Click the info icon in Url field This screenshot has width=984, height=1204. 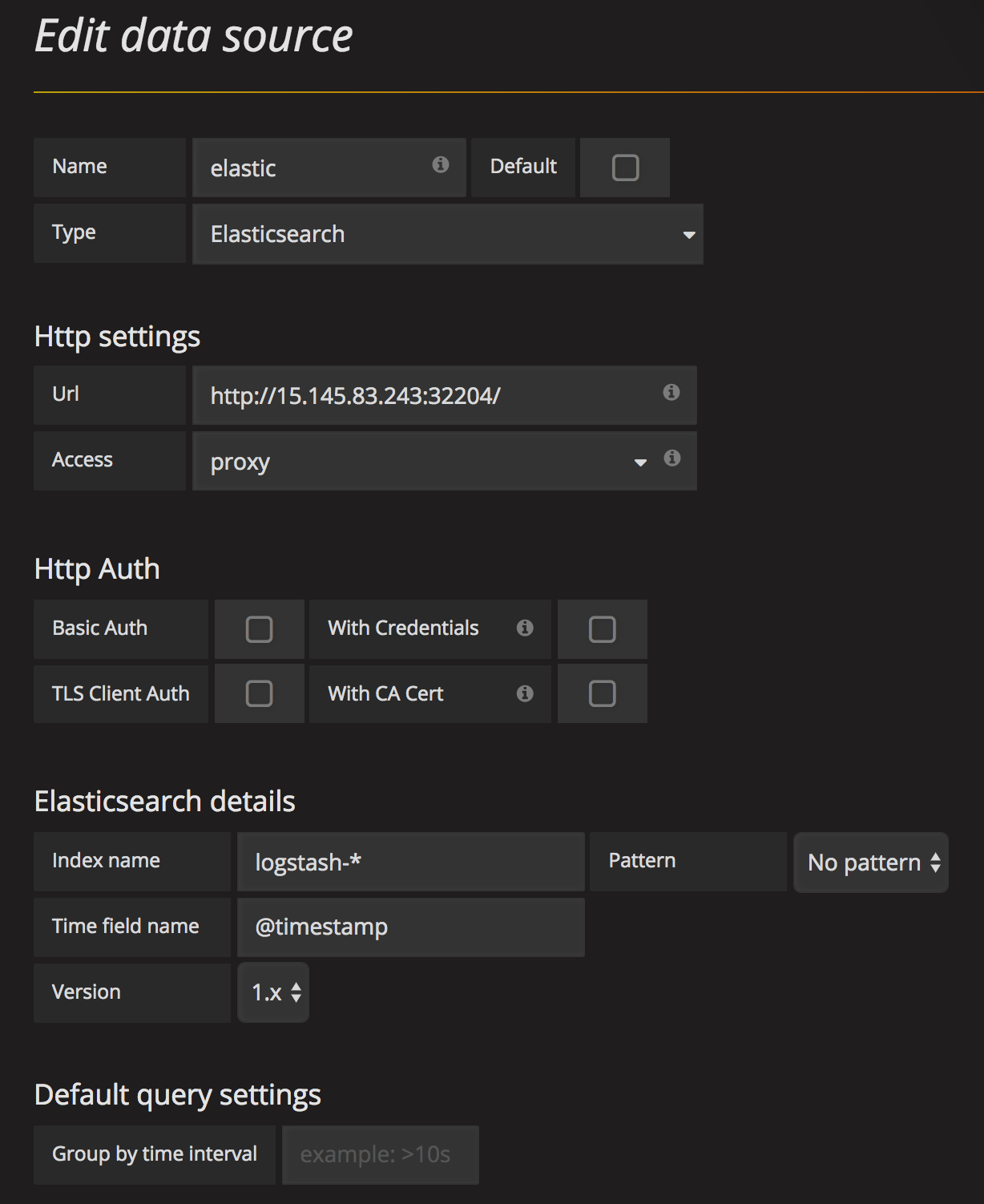[671, 392]
